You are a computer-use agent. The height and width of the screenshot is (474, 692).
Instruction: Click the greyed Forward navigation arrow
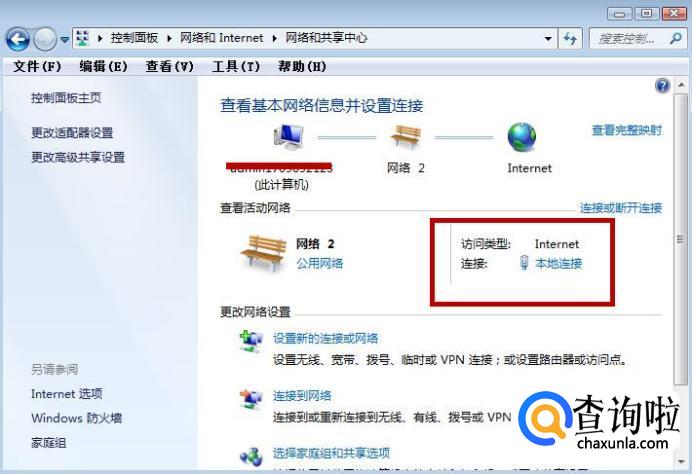pyautogui.click(x=45, y=39)
